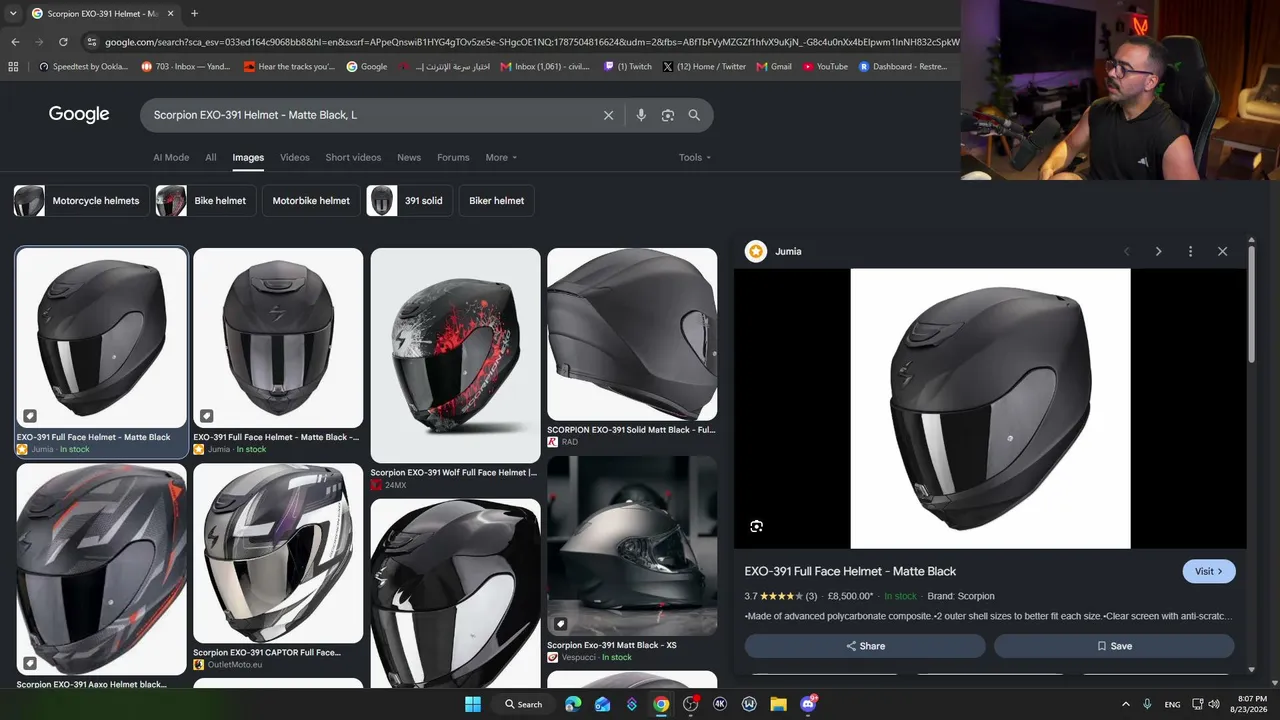Screen dimensions: 1280x720
Task: Click the browser address bar URL
Action: point(531,42)
